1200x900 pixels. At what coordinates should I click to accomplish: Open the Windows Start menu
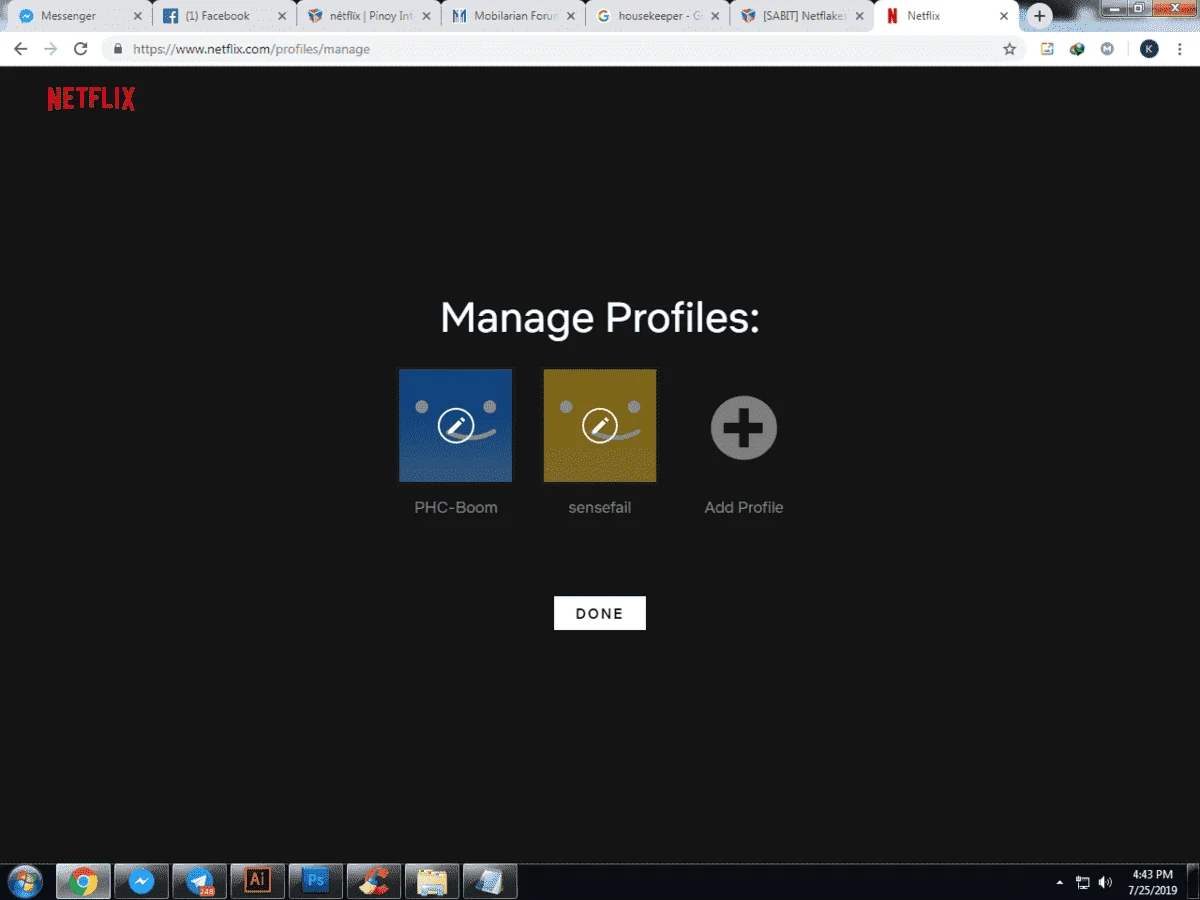24,881
